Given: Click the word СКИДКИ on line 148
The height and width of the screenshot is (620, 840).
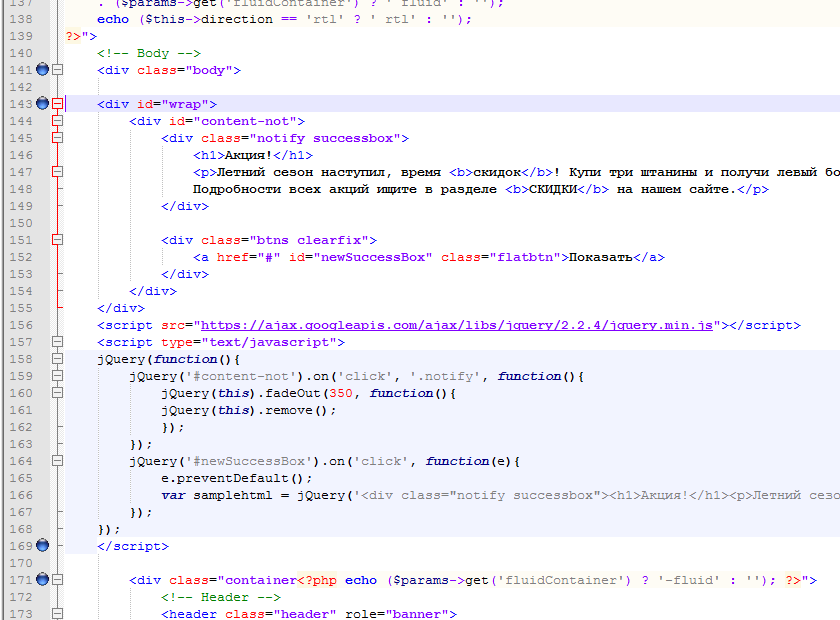Looking at the screenshot, I should coord(553,189).
